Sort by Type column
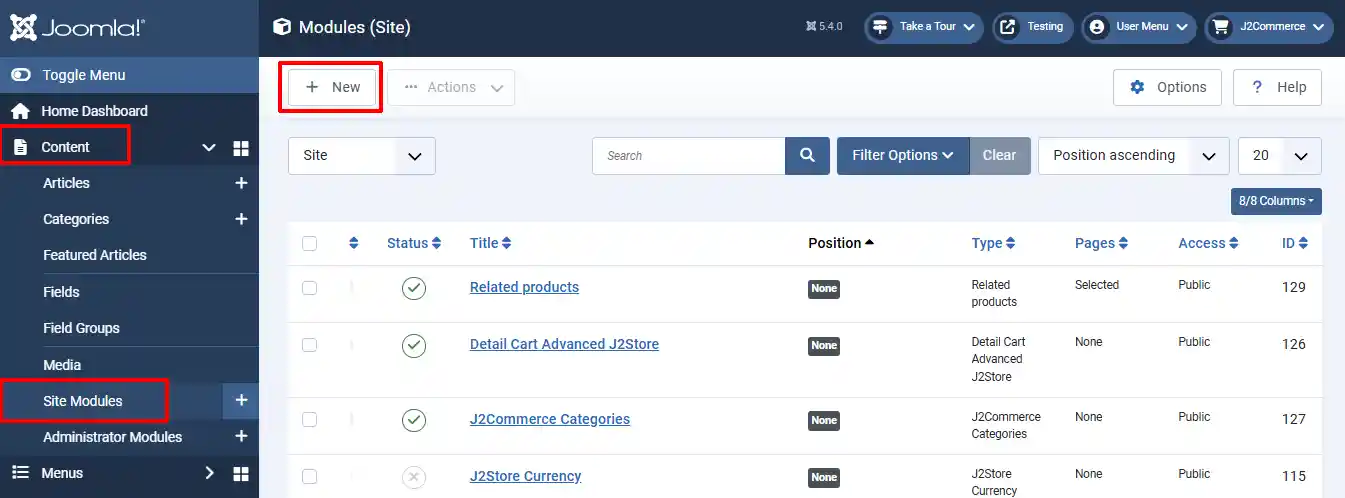The width and height of the screenshot is (1345, 498). point(993,243)
